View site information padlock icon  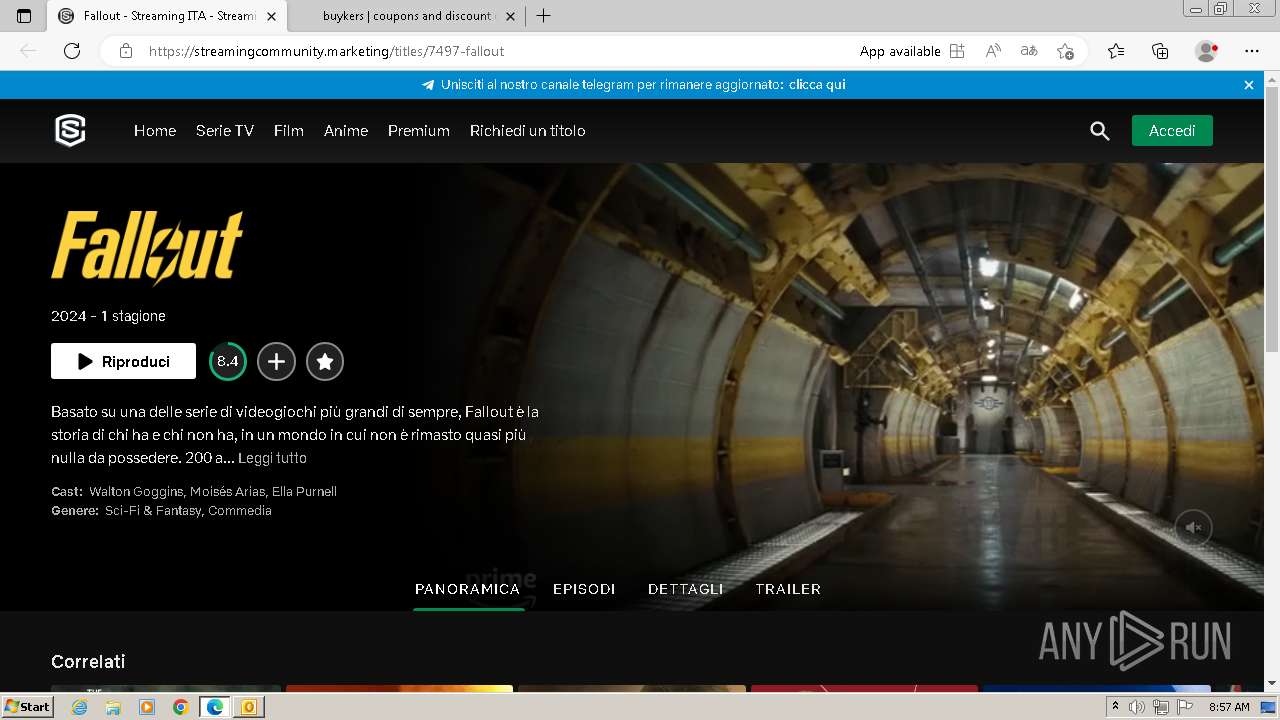(125, 51)
